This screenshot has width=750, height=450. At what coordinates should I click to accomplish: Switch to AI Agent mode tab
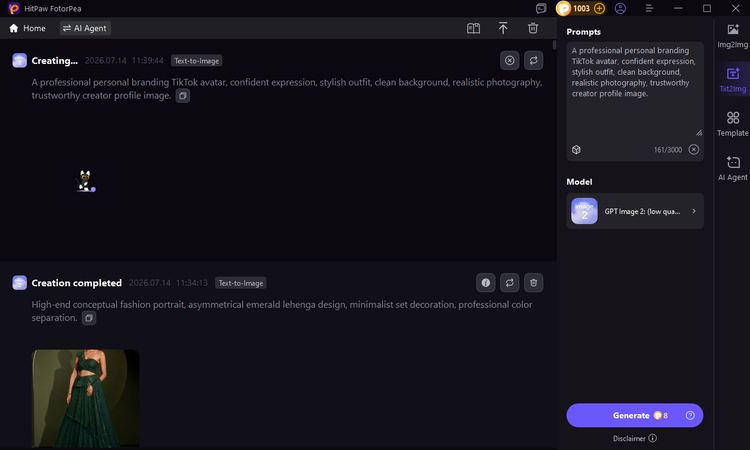[85, 28]
